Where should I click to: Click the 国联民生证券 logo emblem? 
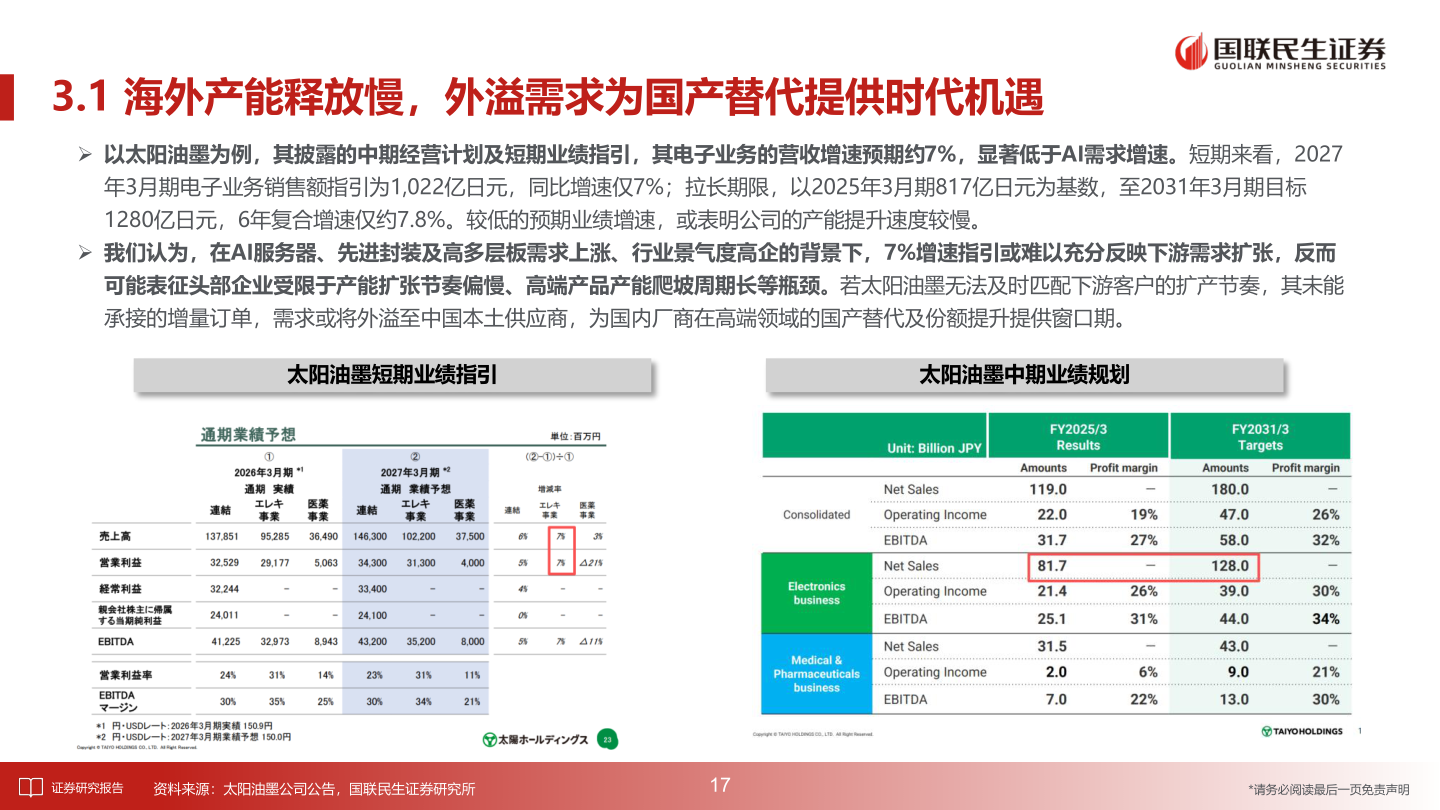1191,51
